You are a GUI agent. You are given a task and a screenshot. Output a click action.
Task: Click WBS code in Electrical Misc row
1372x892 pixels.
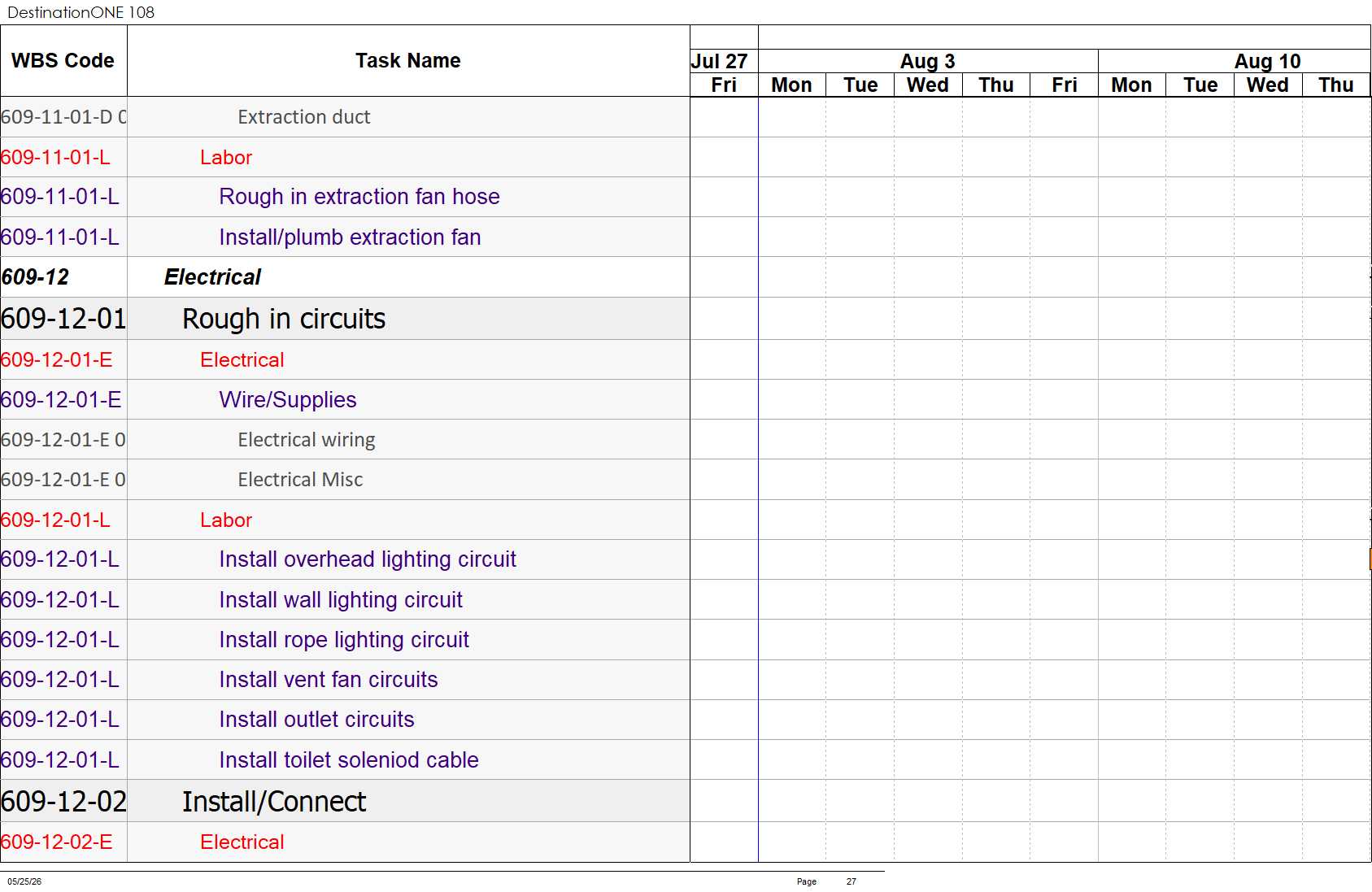coord(63,480)
